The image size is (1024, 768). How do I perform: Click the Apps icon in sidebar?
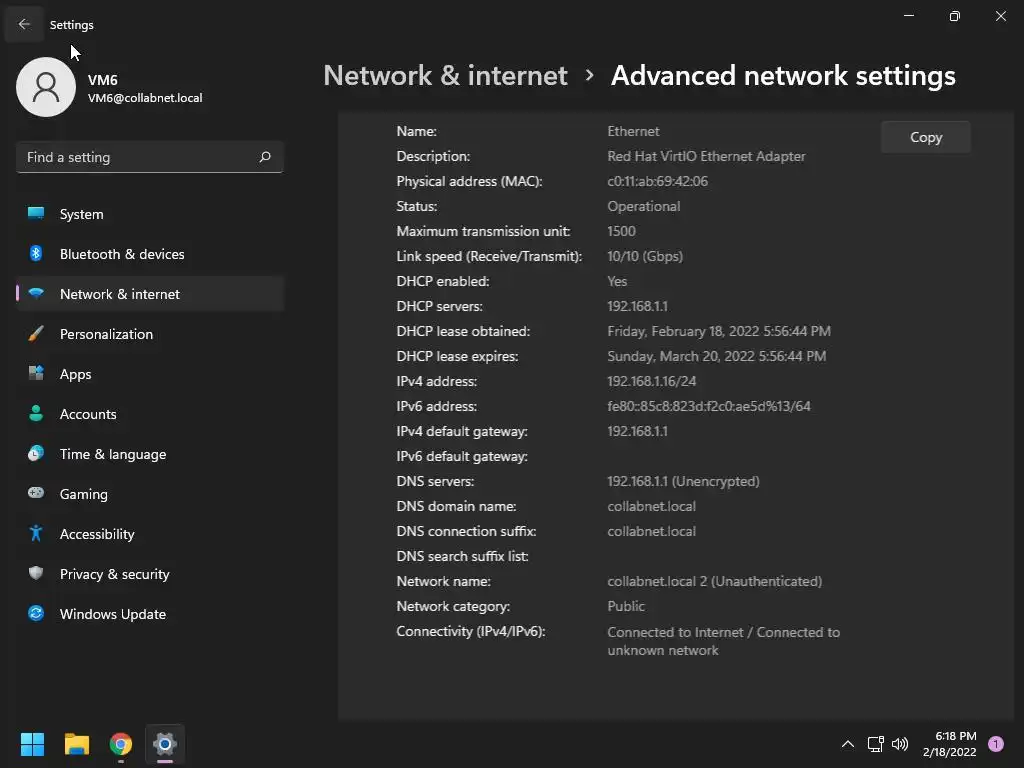(36, 374)
